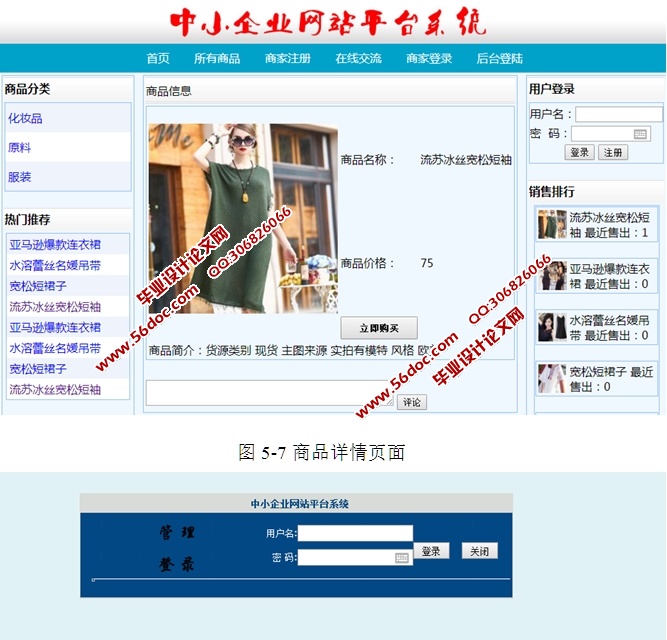Open 水溶蕾丝名媛吊带 thumbnail in sales ranking

[552, 327]
